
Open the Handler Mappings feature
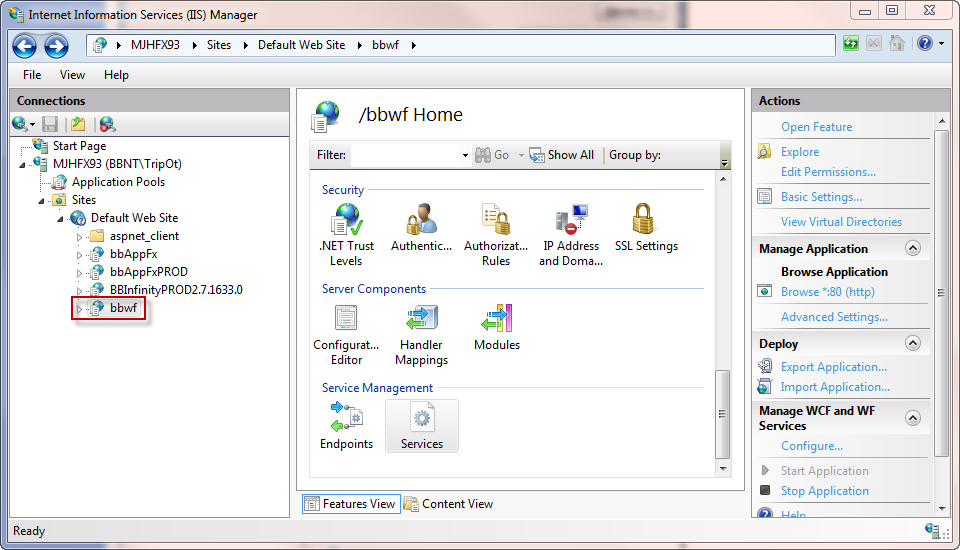coord(421,334)
